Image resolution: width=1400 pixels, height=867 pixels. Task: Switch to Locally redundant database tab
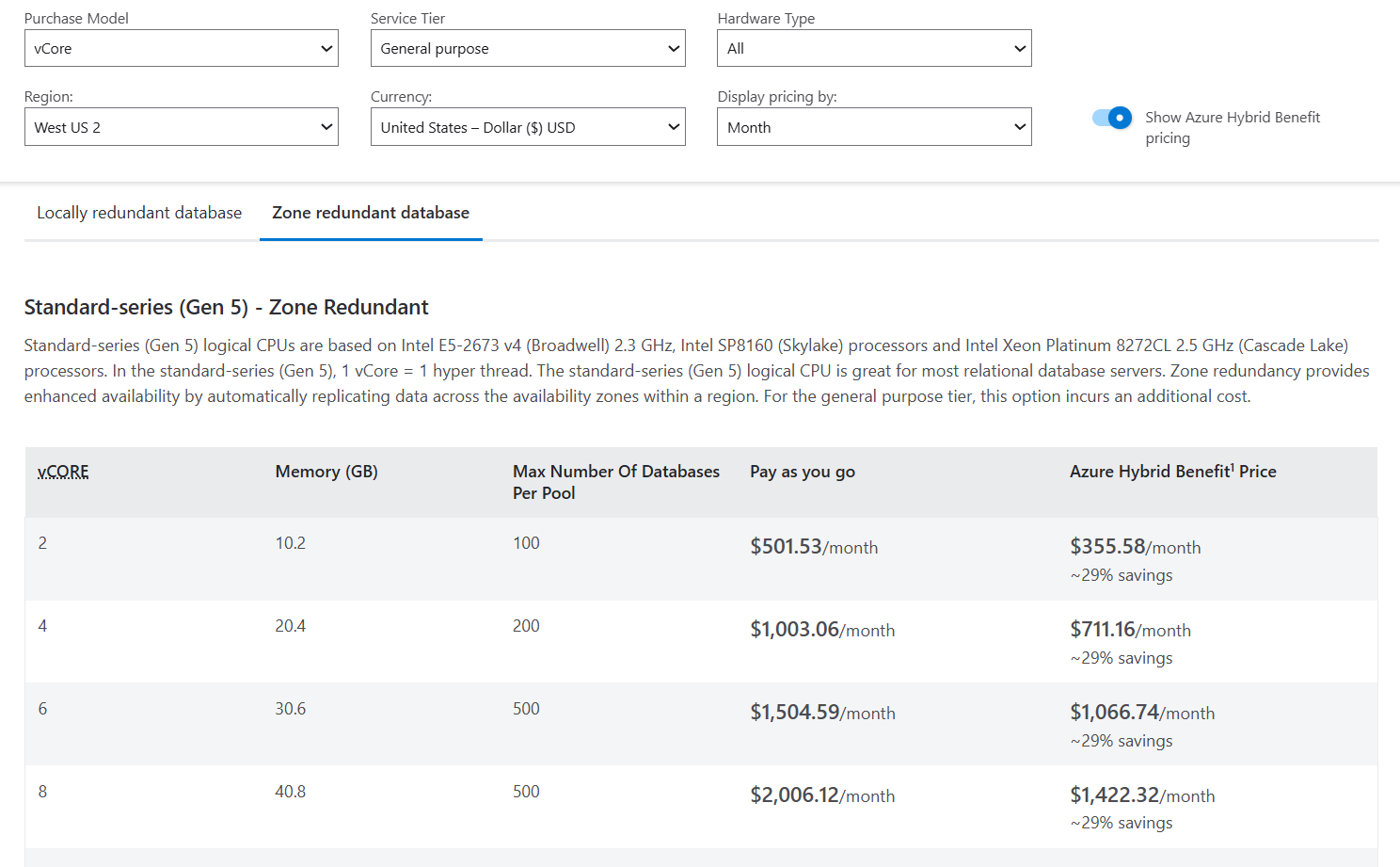tap(138, 213)
